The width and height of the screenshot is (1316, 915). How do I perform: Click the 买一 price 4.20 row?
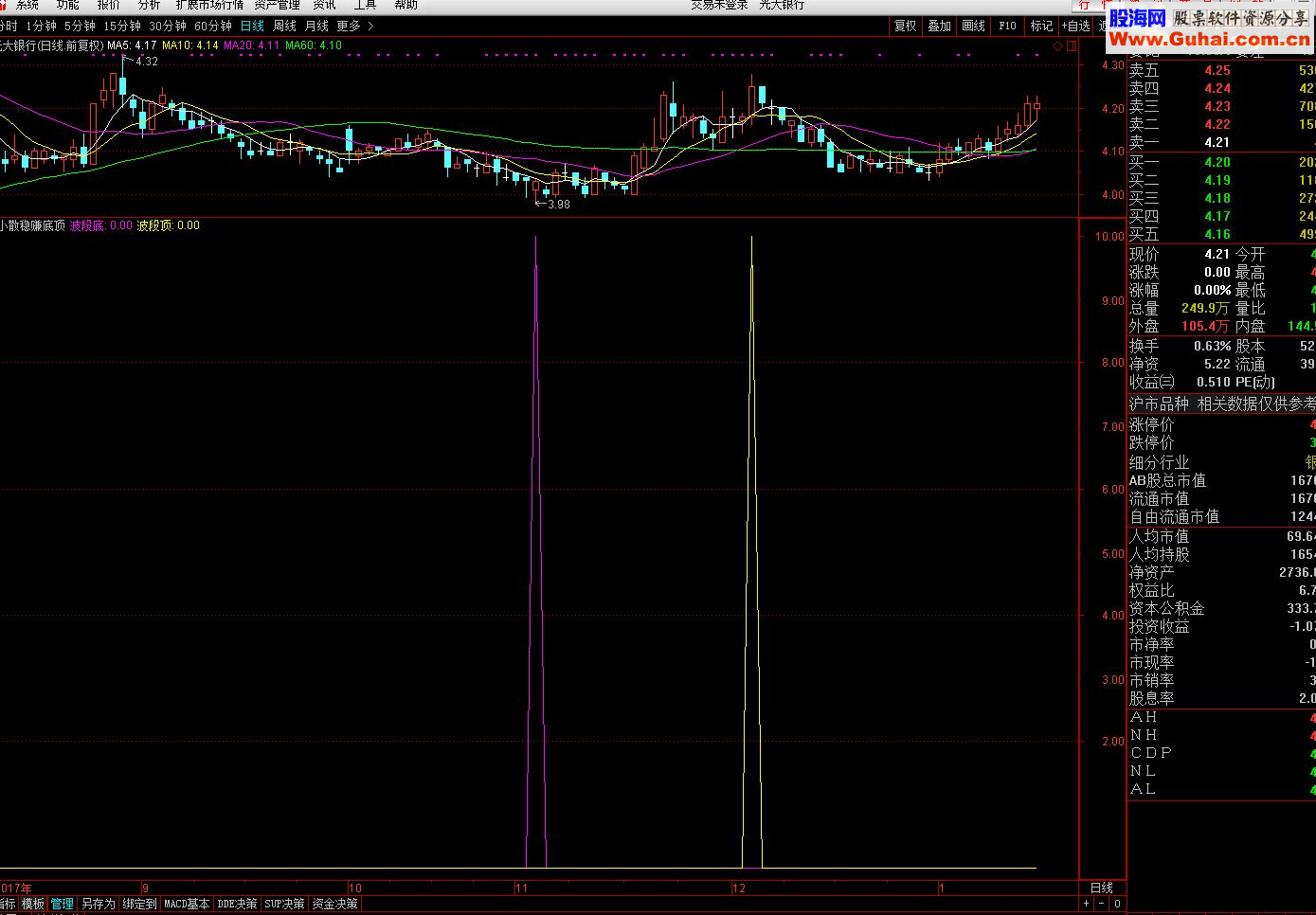(x=1222, y=162)
